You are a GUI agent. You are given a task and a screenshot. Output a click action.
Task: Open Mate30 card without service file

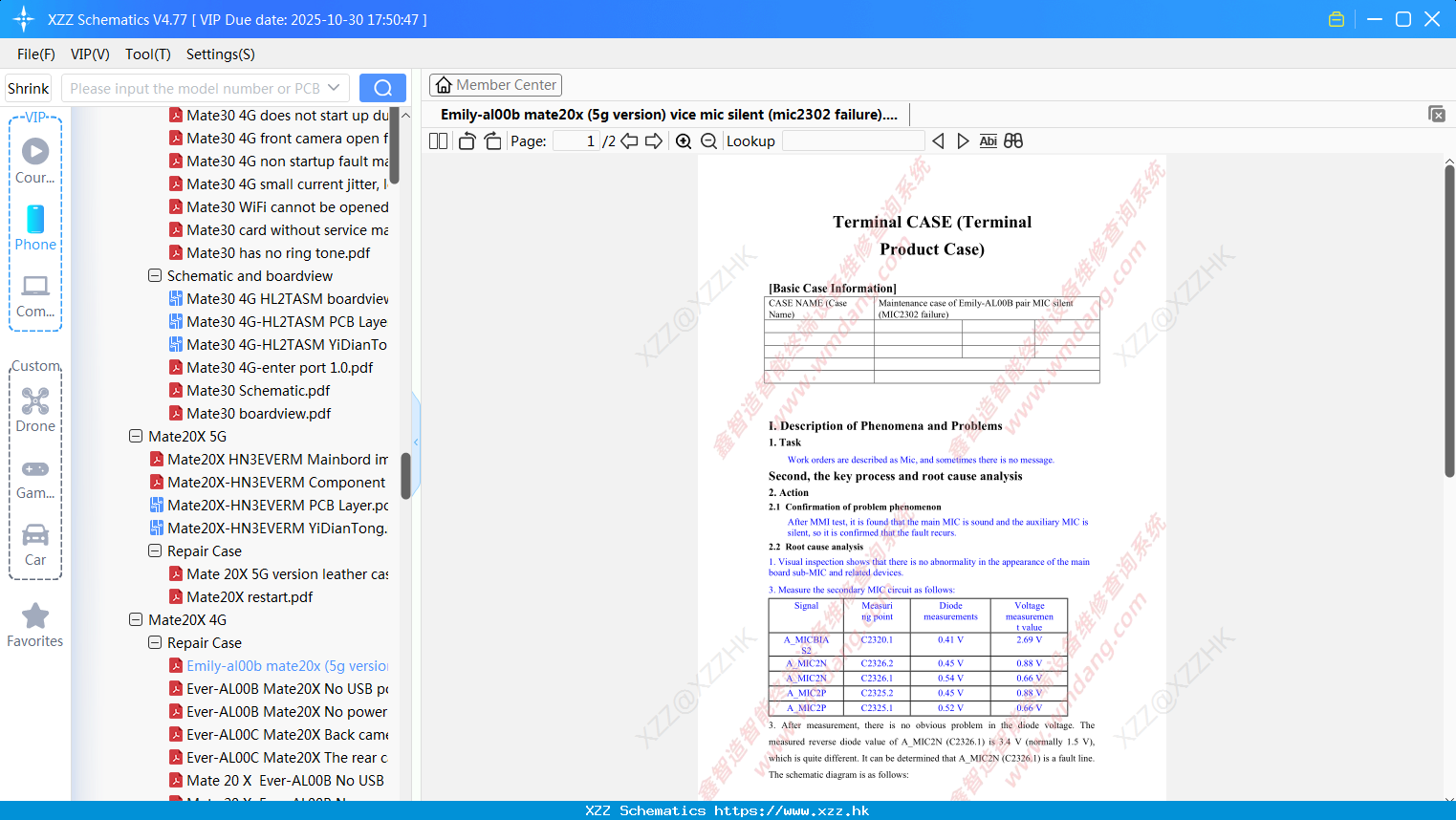tap(279, 229)
